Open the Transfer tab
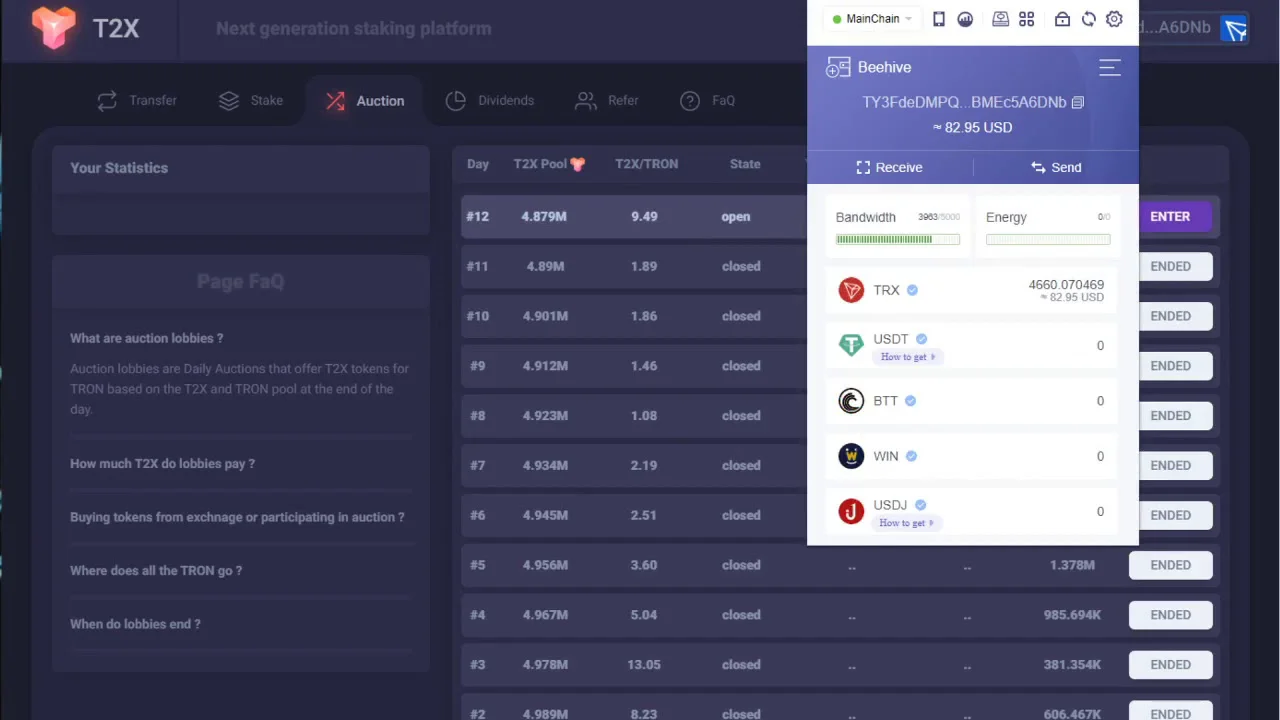 (137, 100)
